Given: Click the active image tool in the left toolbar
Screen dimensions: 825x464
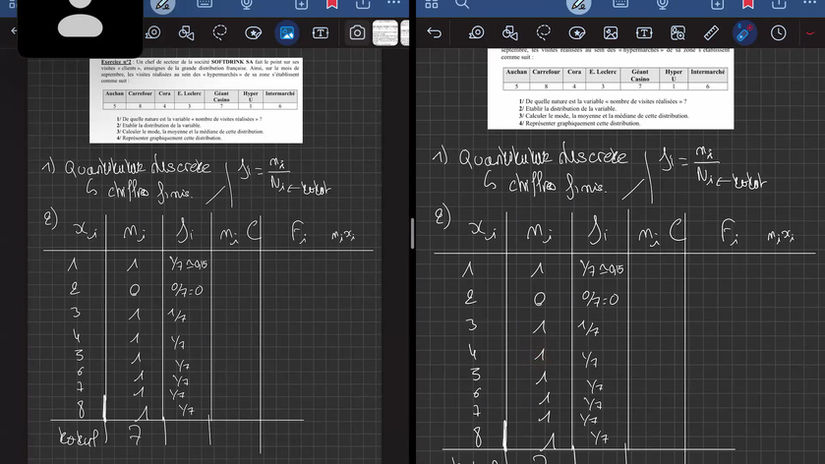Looking at the screenshot, I should click(x=287, y=33).
